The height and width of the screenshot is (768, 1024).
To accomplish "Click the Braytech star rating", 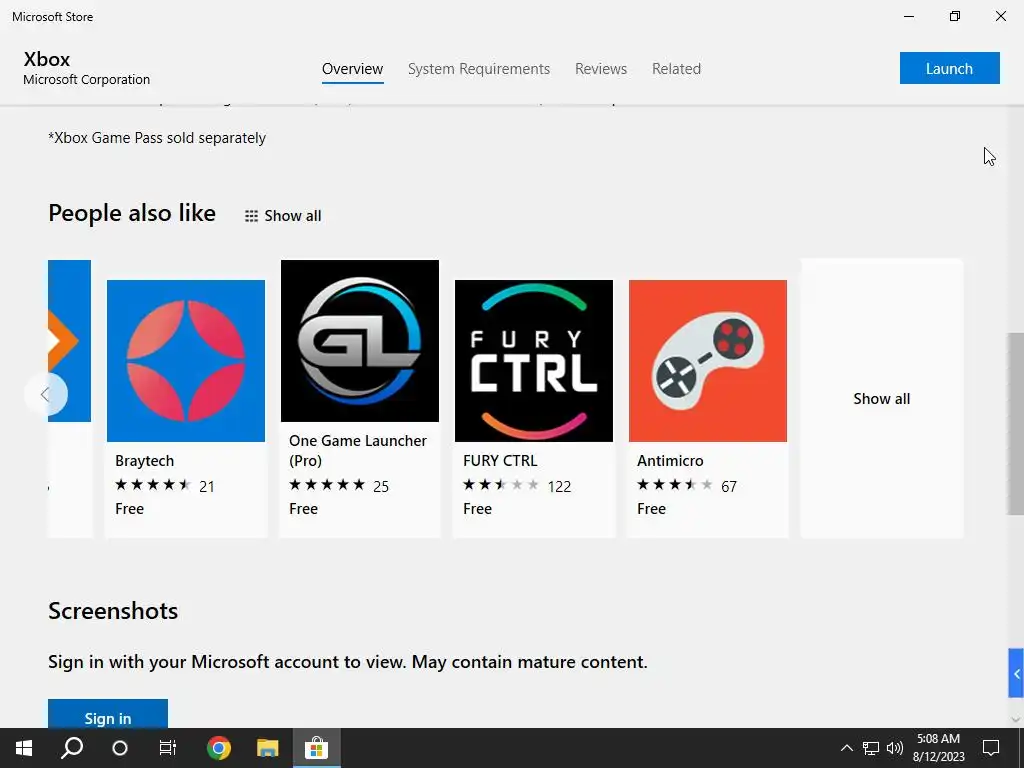I will [153, 485].
